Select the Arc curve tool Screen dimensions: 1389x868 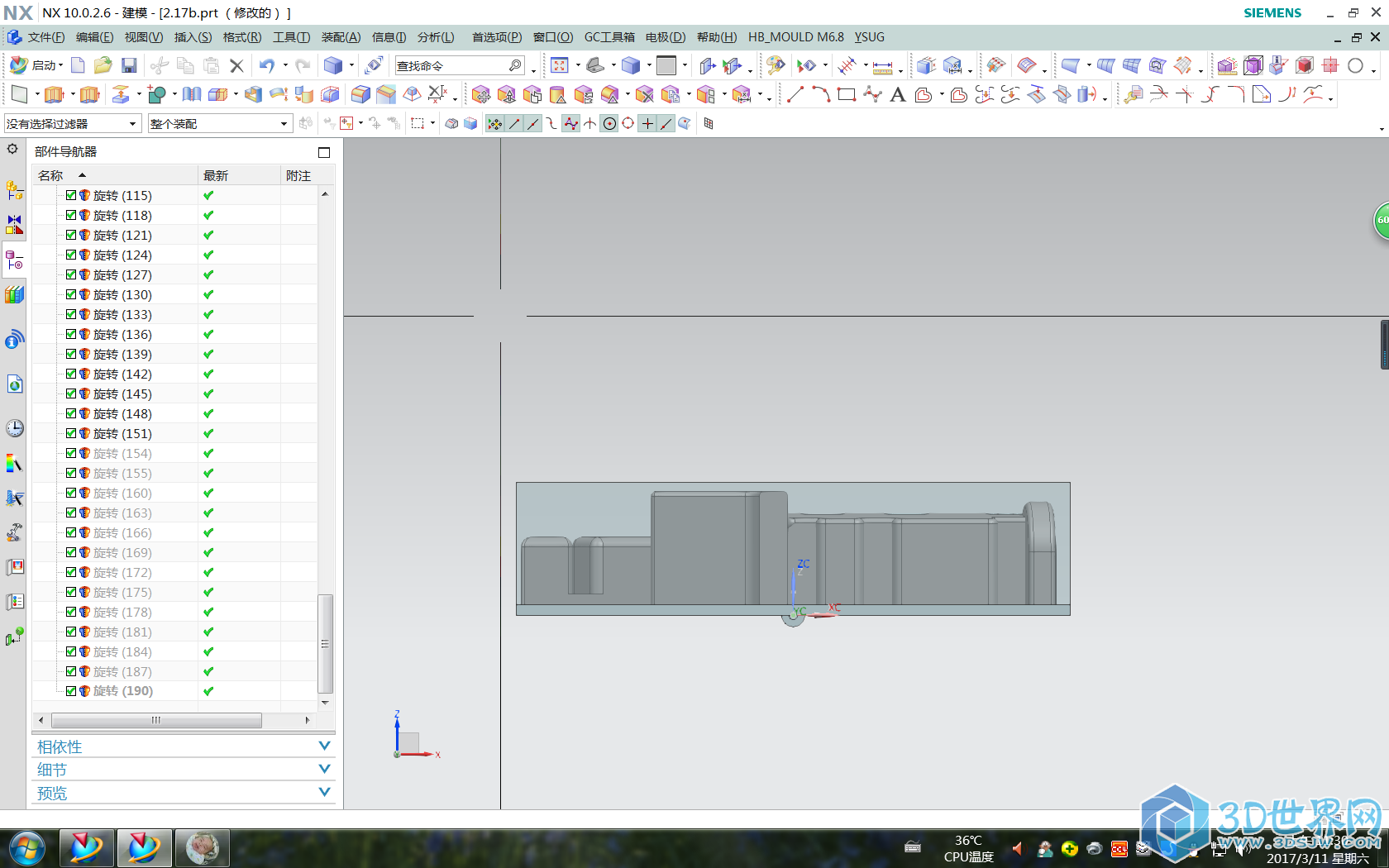821,95
